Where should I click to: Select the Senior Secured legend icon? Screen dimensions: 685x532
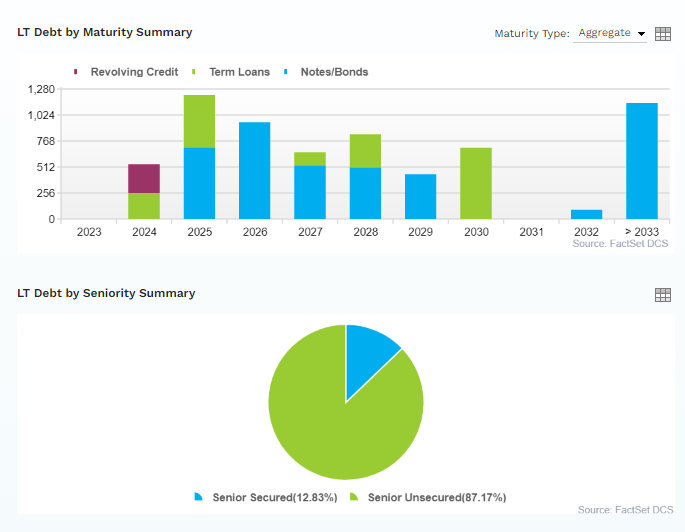click(x=198, y=497)
